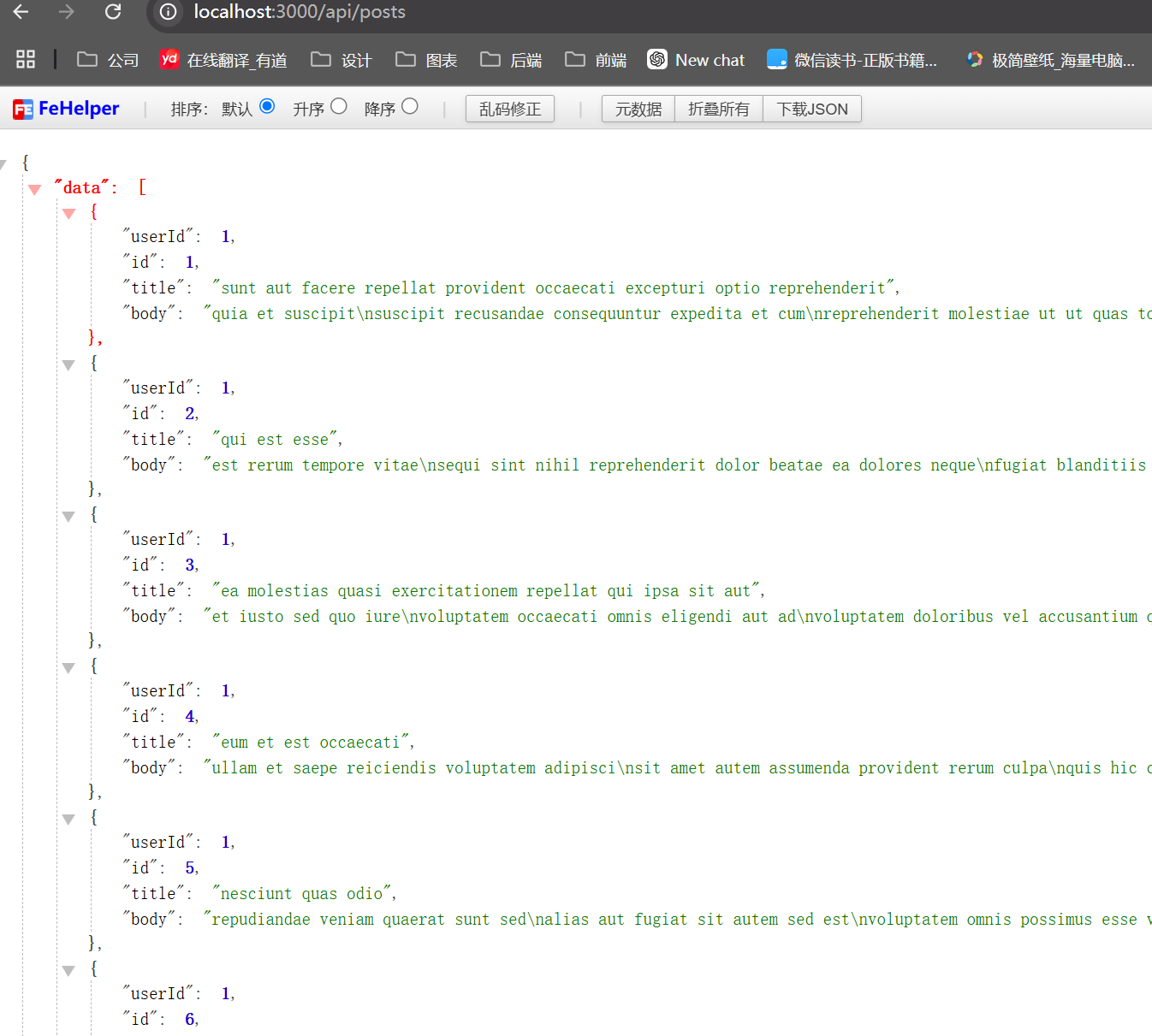Open the 公司 bookmark folder

pos(108,60)
